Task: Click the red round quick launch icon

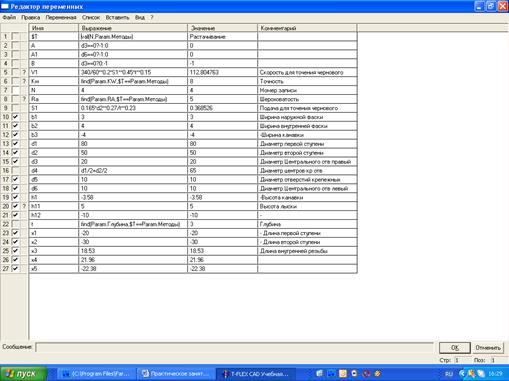Action: pos(367,374)
